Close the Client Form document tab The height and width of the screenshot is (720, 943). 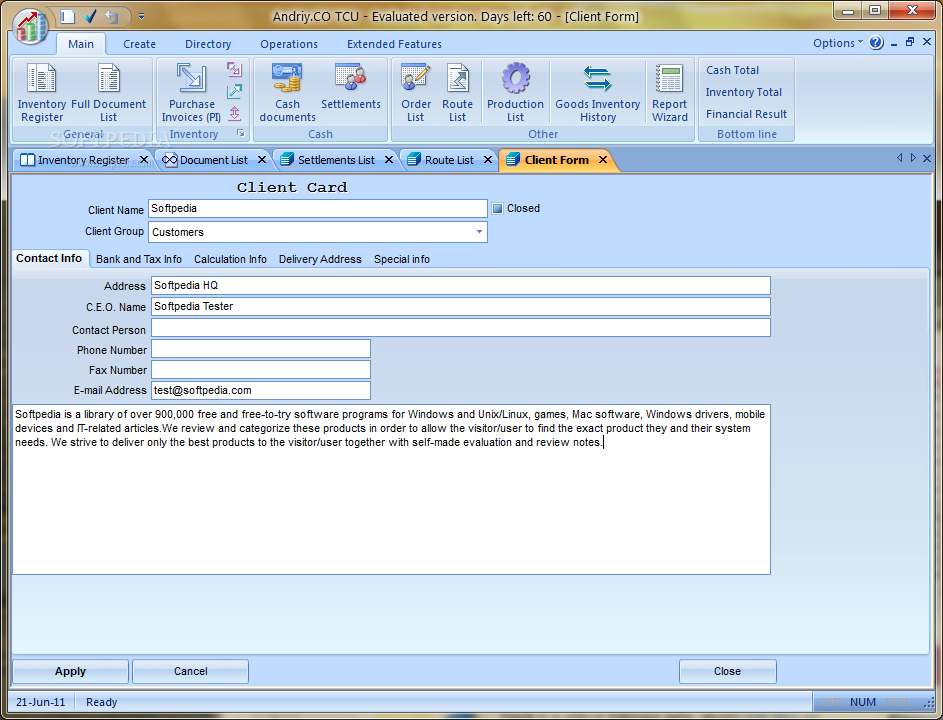[x=603, y=159]
